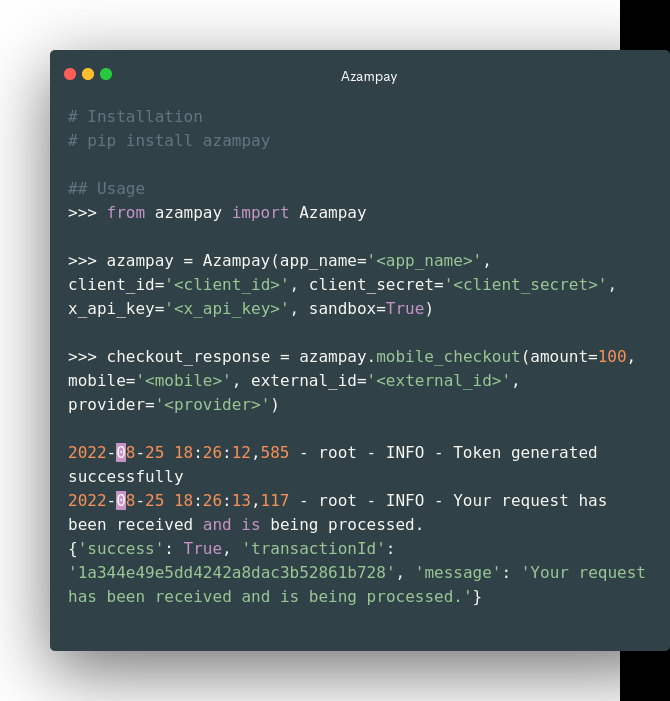This screenshot has height=701, width=670.
Task: Click the '<app_name>' string placeholder
Action: (424, 261)
